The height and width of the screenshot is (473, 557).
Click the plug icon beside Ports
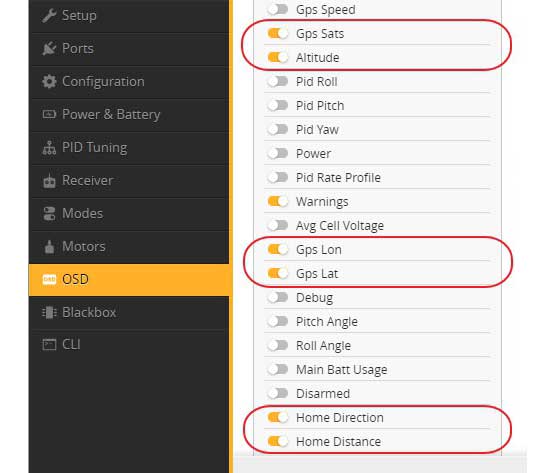pyautogui.click(x=49, y=49)
